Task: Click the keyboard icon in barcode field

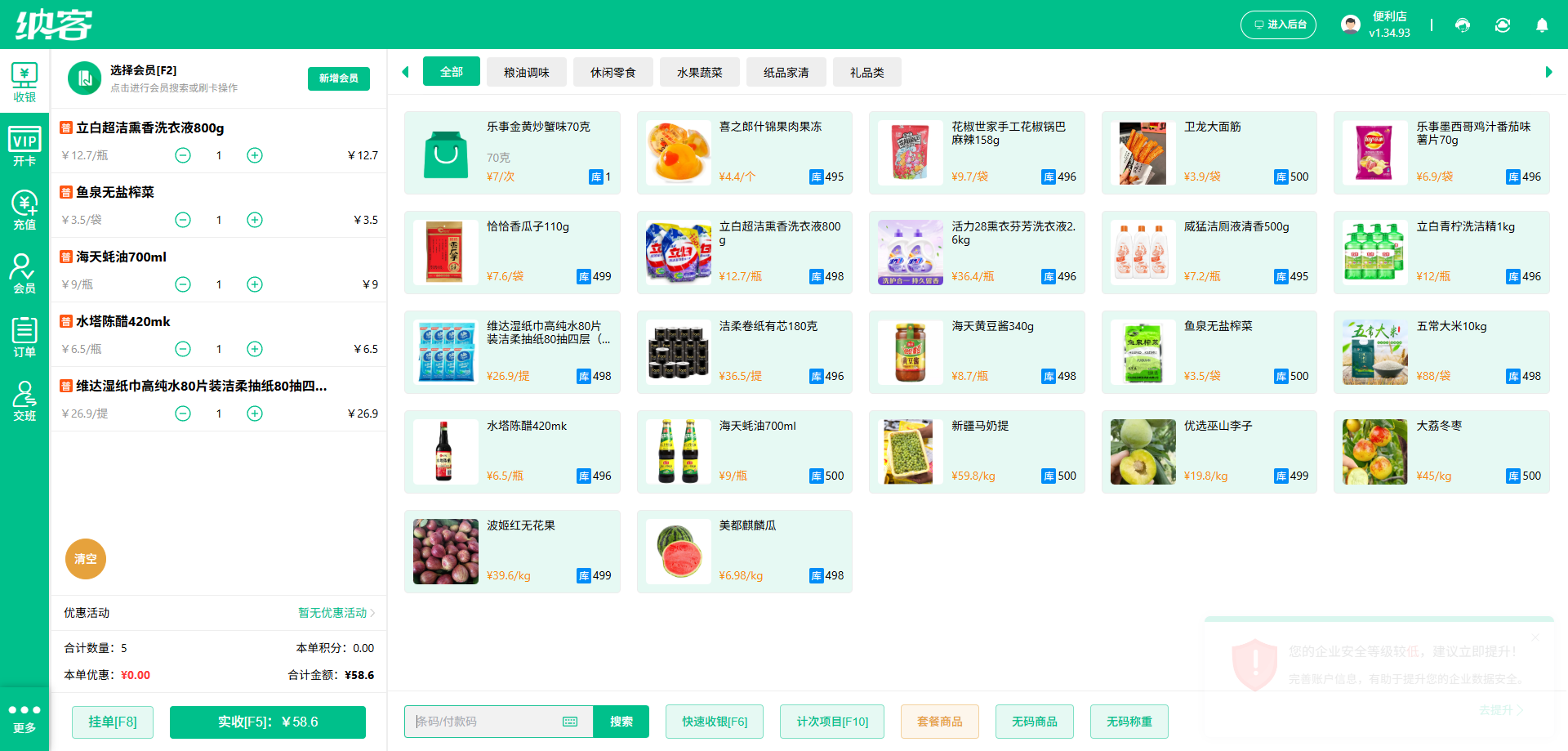Action: pyautogui.click(x=570, y=722)
